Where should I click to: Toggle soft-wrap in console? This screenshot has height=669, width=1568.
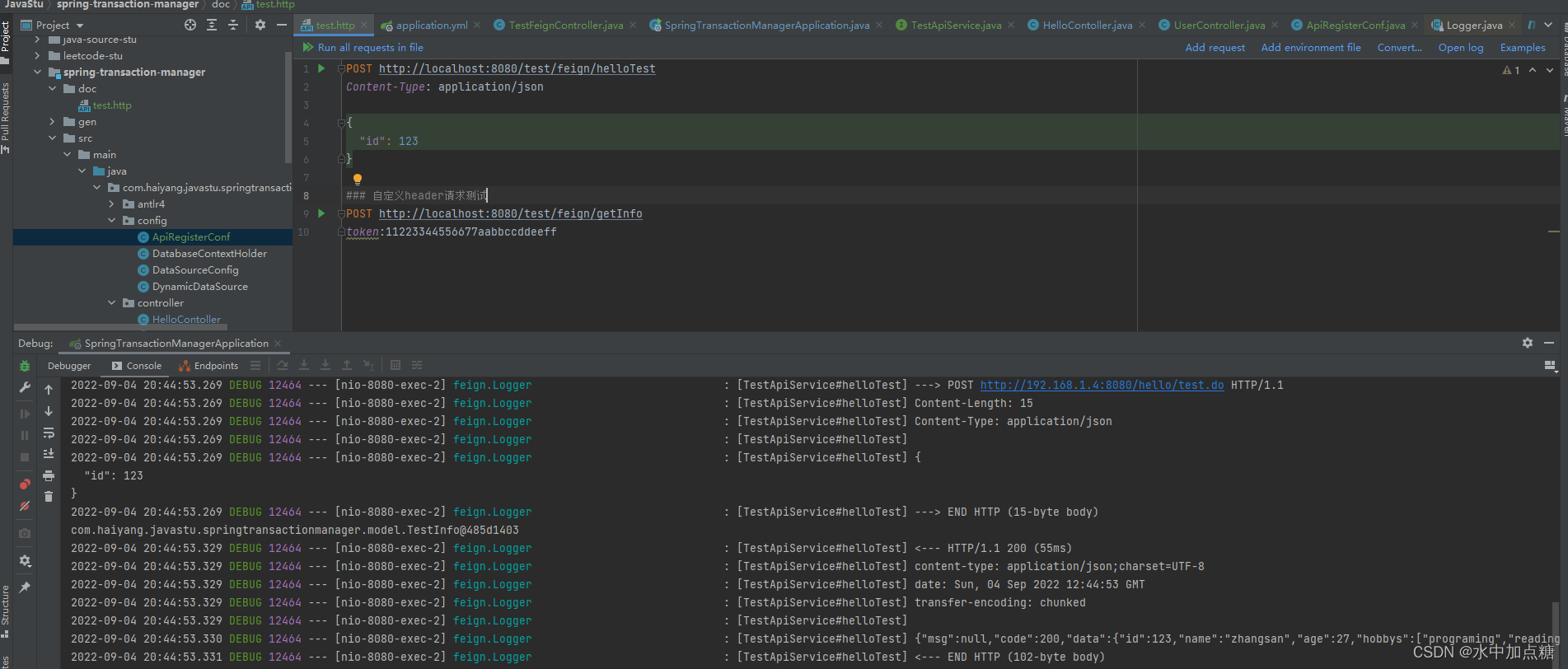(49, 433)
